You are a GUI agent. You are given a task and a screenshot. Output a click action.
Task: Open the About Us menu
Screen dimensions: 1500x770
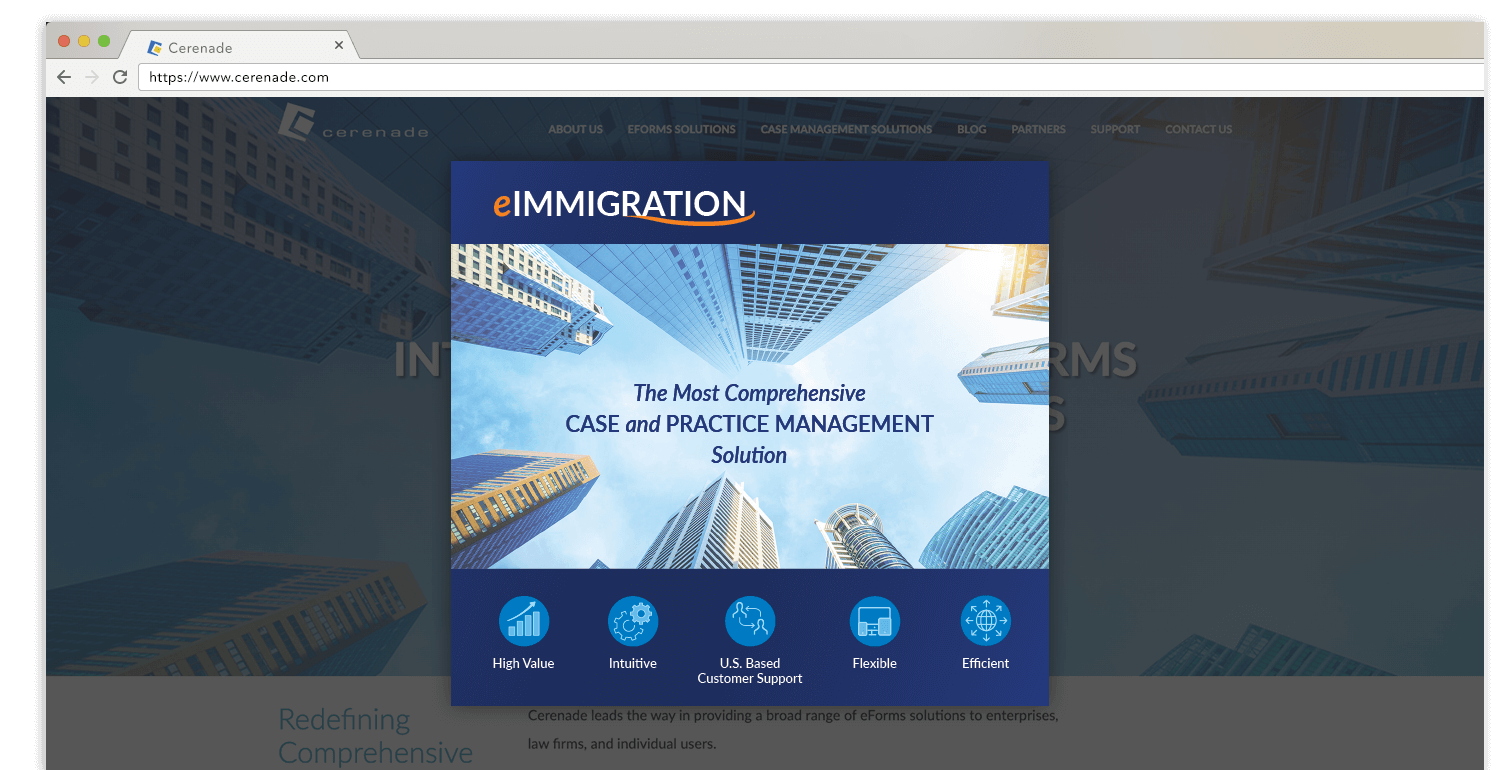tap(575, 129)
